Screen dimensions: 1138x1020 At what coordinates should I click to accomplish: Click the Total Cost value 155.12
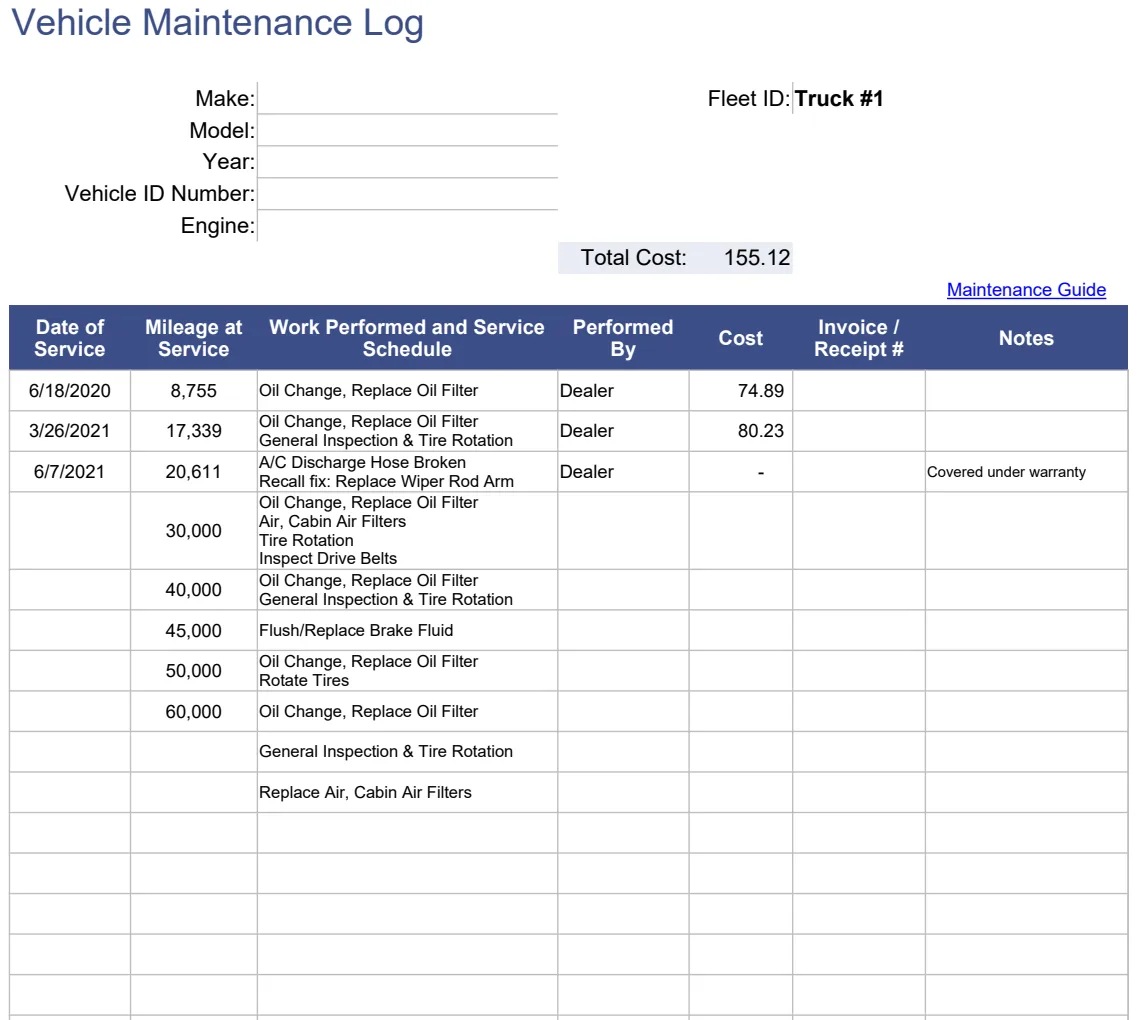756,258
